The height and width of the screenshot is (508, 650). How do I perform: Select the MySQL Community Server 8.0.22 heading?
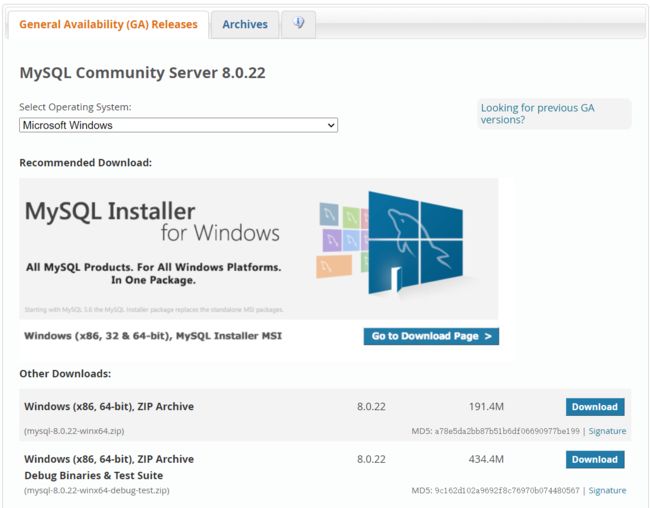pos(143,73)
